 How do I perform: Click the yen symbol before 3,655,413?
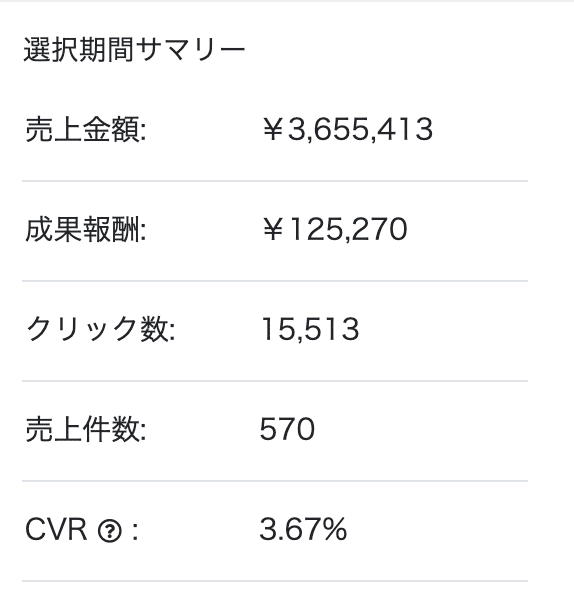(x=272, y=130)
